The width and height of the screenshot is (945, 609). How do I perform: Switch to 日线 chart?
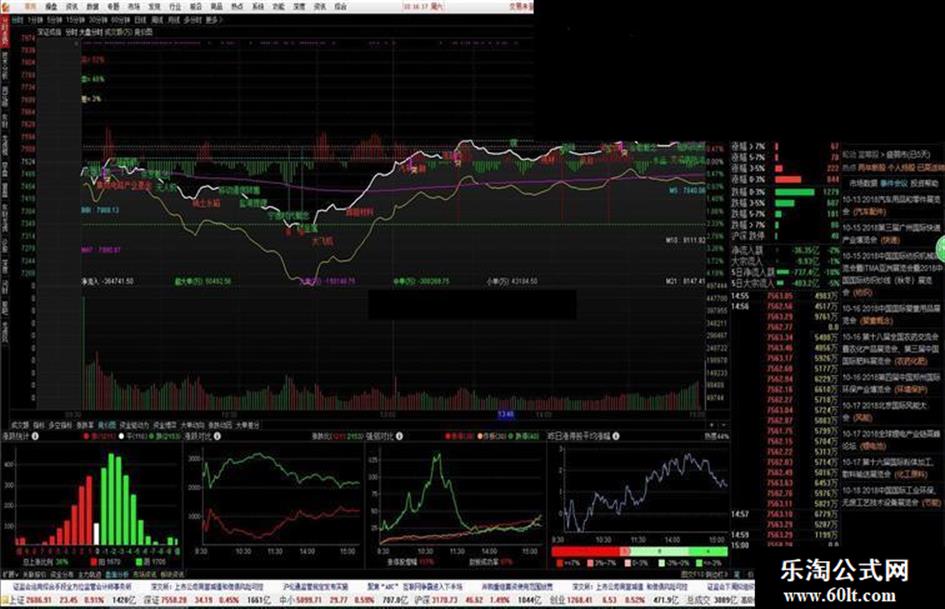[140, 20]
